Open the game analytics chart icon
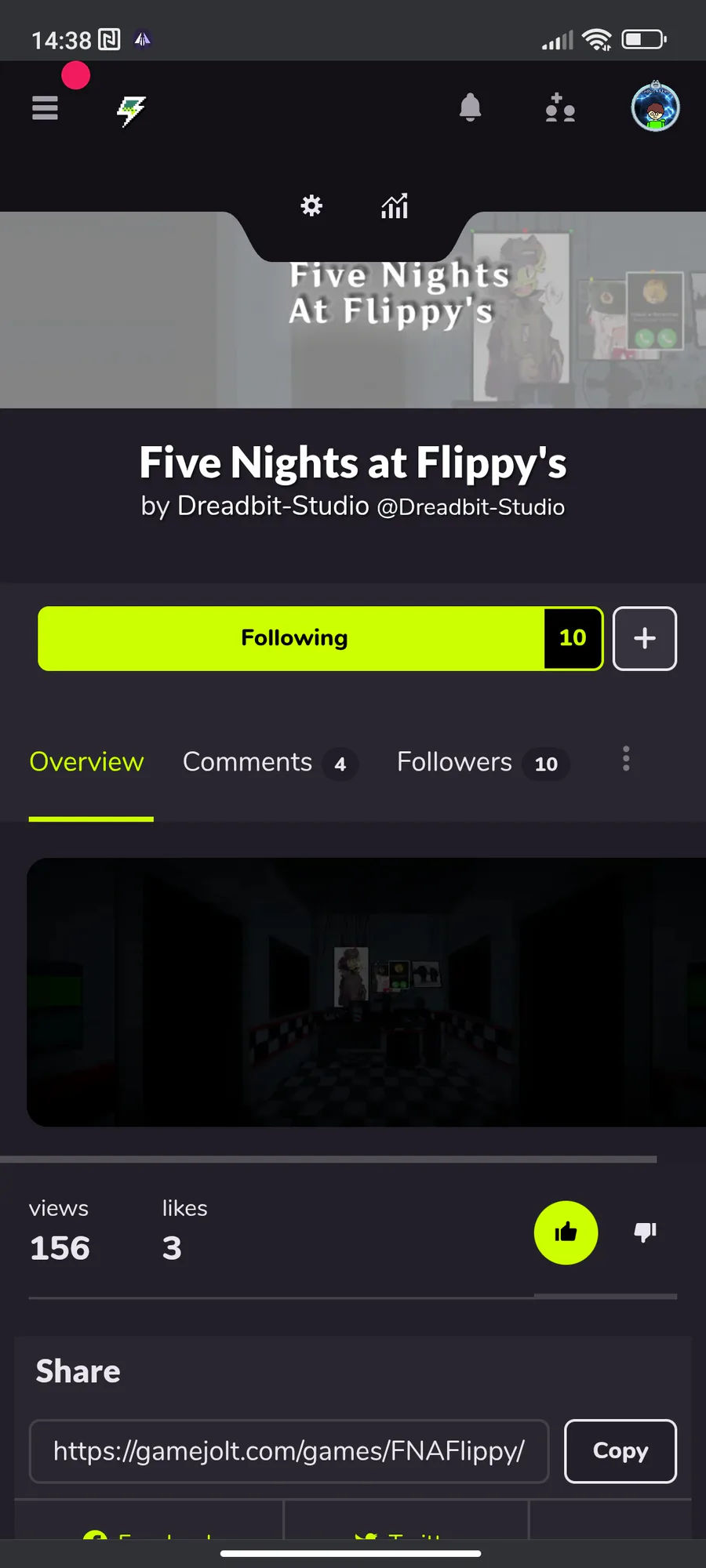The height and width of the screenshot is (1568, 706). pos(395,206)
